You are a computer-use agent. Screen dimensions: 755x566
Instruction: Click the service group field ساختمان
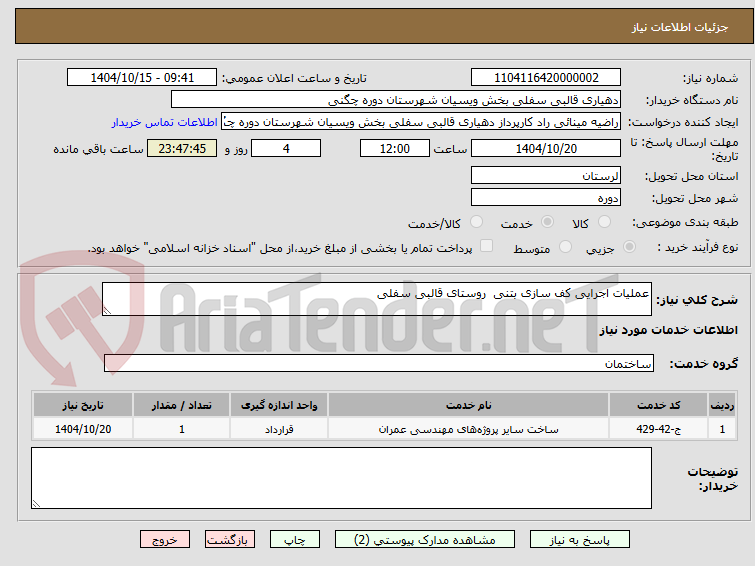(379, 363)
